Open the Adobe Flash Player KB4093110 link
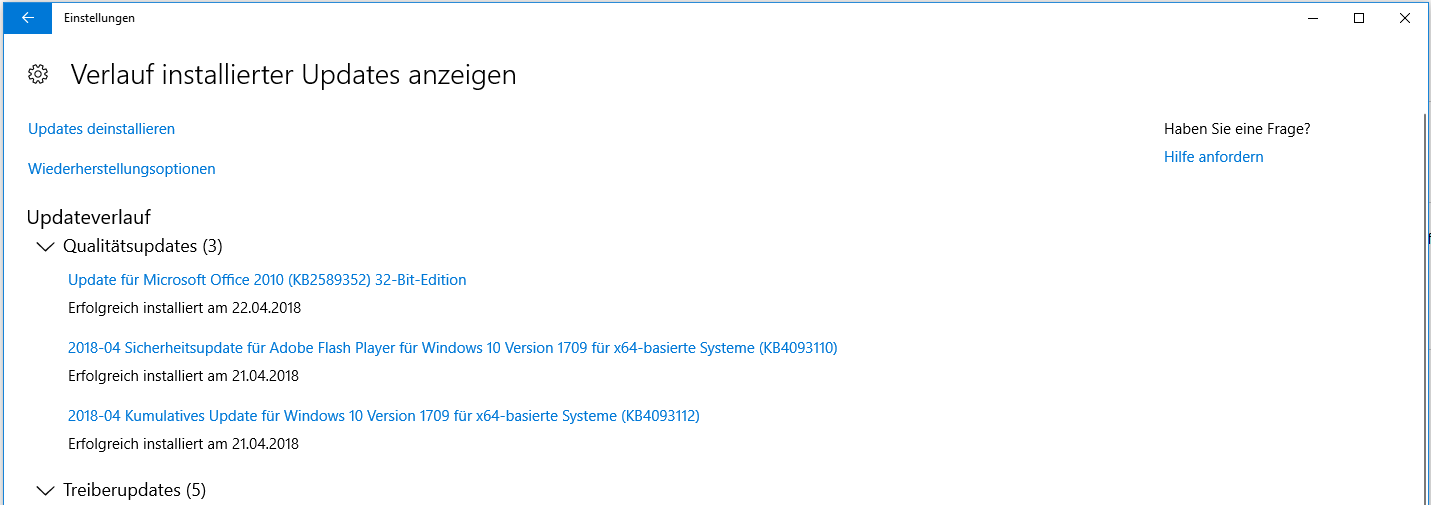The width and height of the screenshot is (1431, 505). pos(452,348)
